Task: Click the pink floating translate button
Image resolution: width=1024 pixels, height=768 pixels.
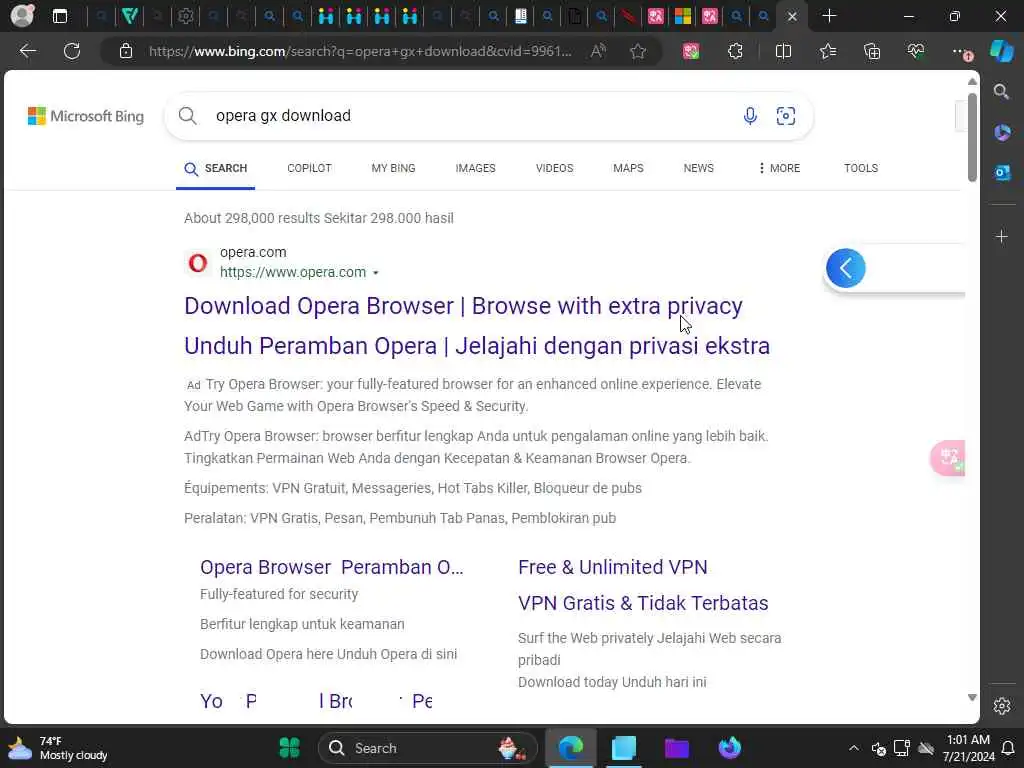Action: pos(948,458)
